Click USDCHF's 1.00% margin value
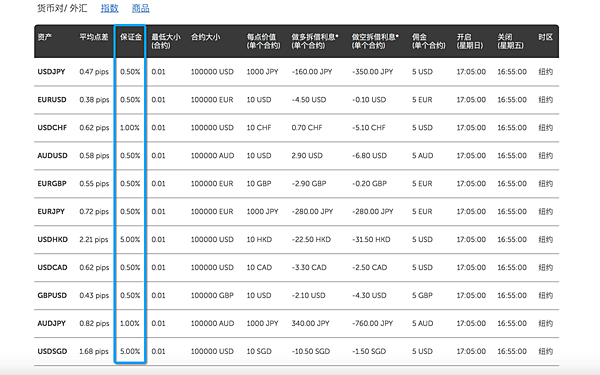Screen dimensions: 600x375 click(x=130, y=127)
